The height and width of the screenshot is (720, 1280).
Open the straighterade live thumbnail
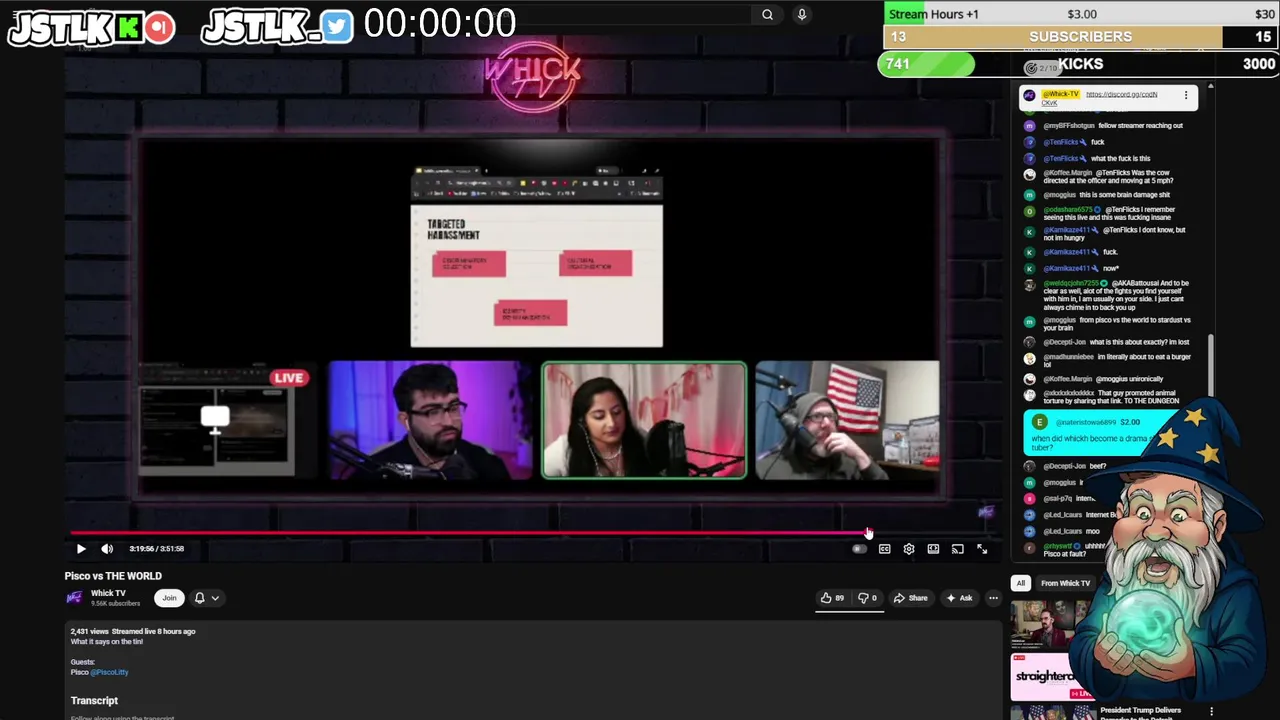(x=1051, y=677)
